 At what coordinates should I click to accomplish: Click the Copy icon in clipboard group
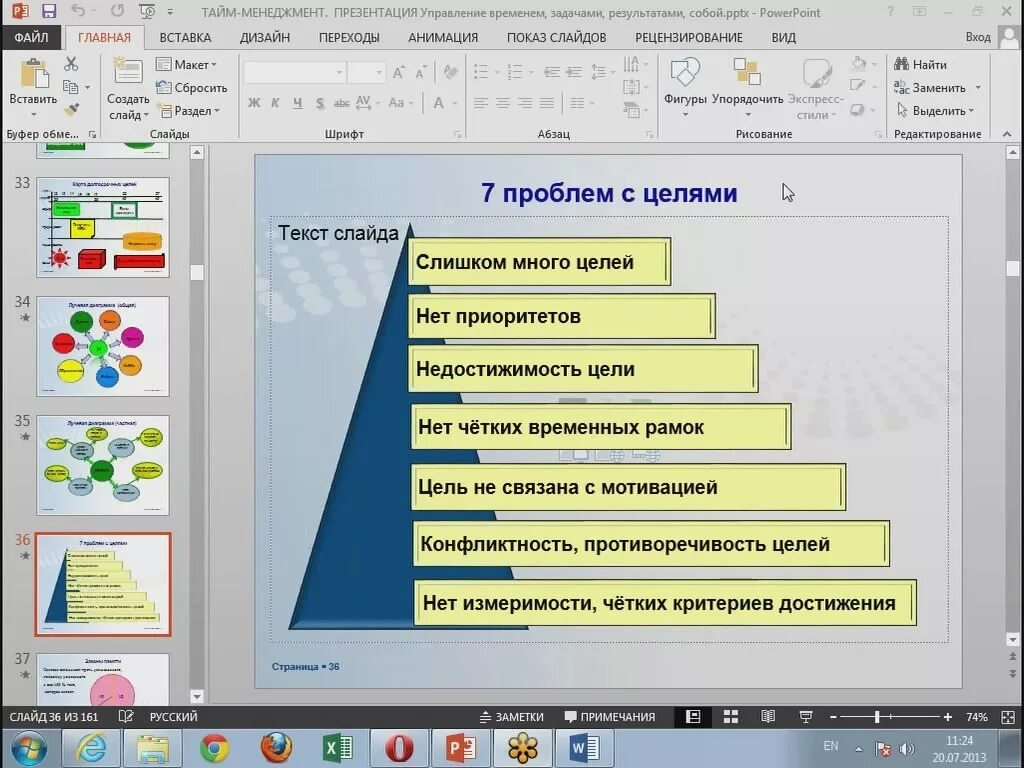(x=71, y=87)
